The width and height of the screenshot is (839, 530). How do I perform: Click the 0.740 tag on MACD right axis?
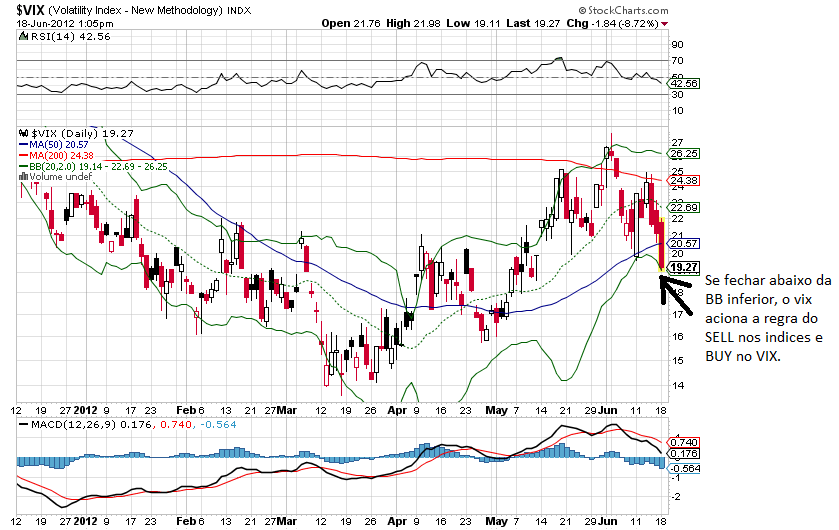684,442
